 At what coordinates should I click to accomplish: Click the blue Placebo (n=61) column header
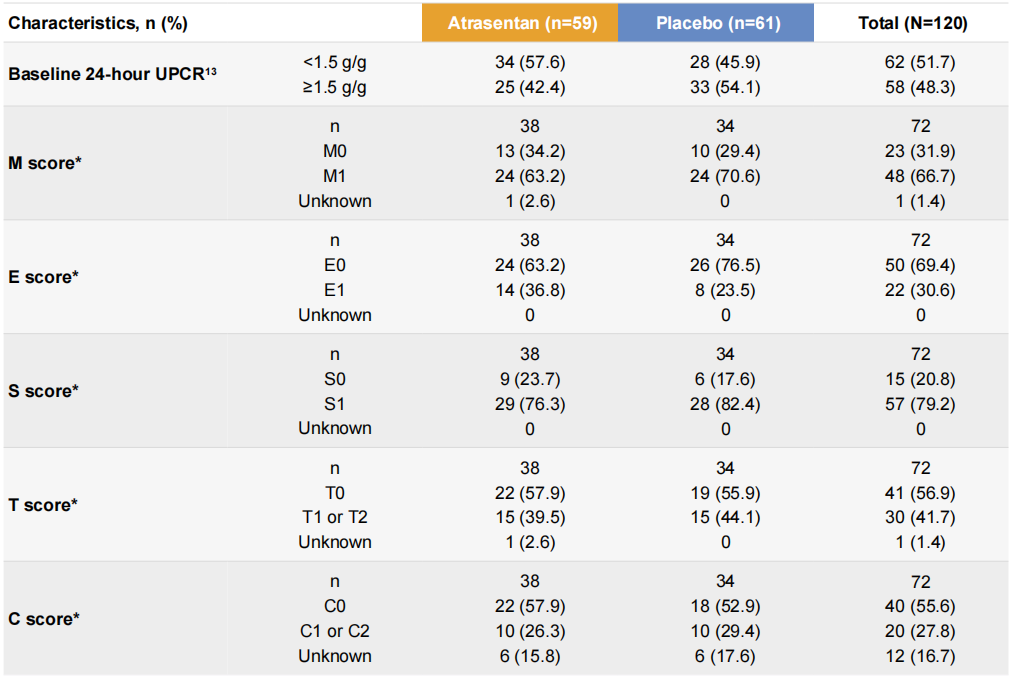click(715, 23)
